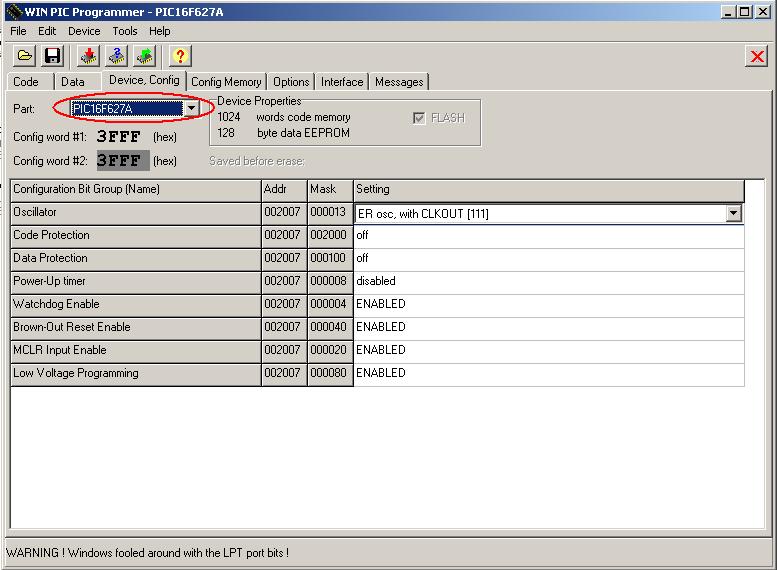Click the status bar LPT port warning text

tap(147, 553)
